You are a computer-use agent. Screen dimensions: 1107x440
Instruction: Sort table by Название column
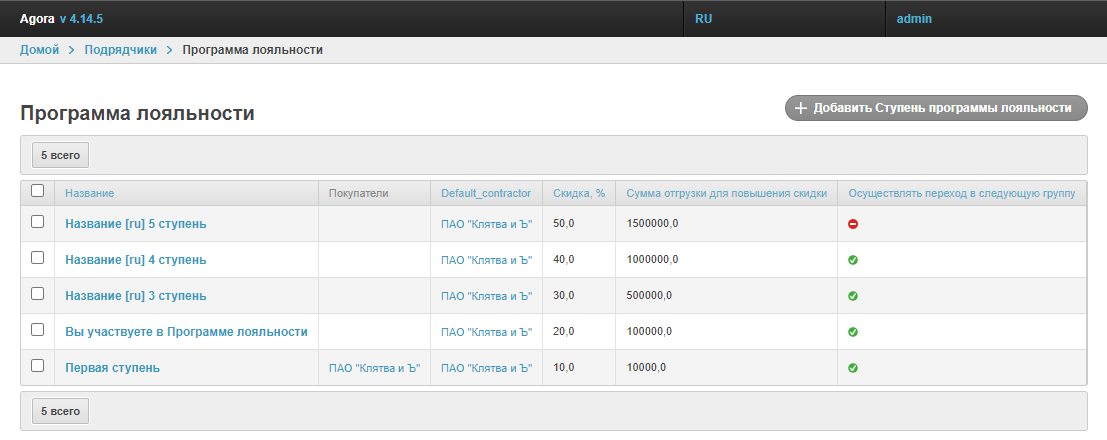click(90, 193)
